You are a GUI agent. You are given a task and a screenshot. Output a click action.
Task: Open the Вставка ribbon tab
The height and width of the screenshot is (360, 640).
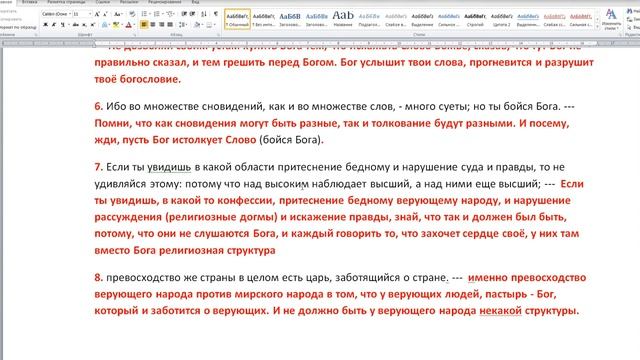point(29,2)
